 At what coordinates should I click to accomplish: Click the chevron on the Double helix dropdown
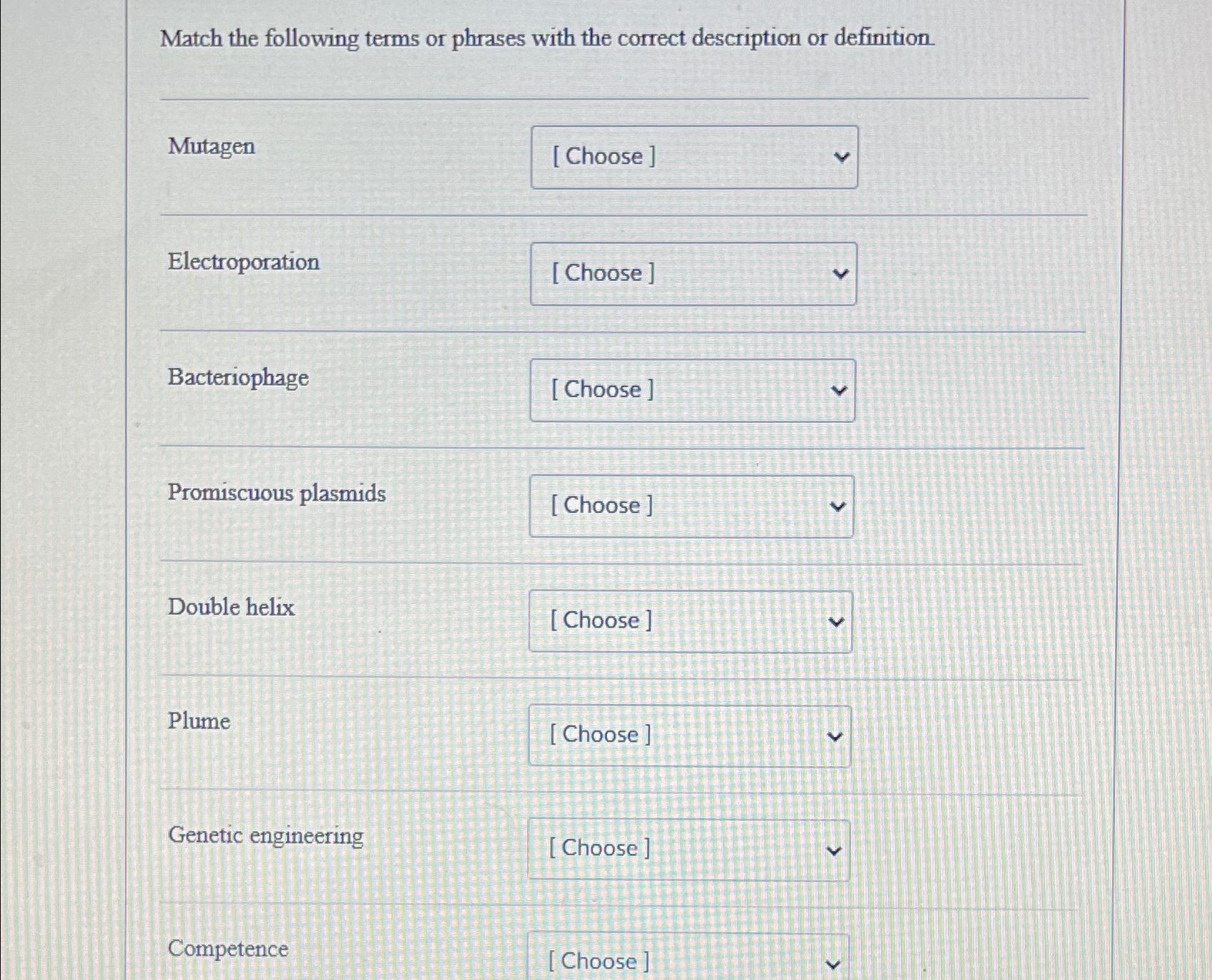836,621
